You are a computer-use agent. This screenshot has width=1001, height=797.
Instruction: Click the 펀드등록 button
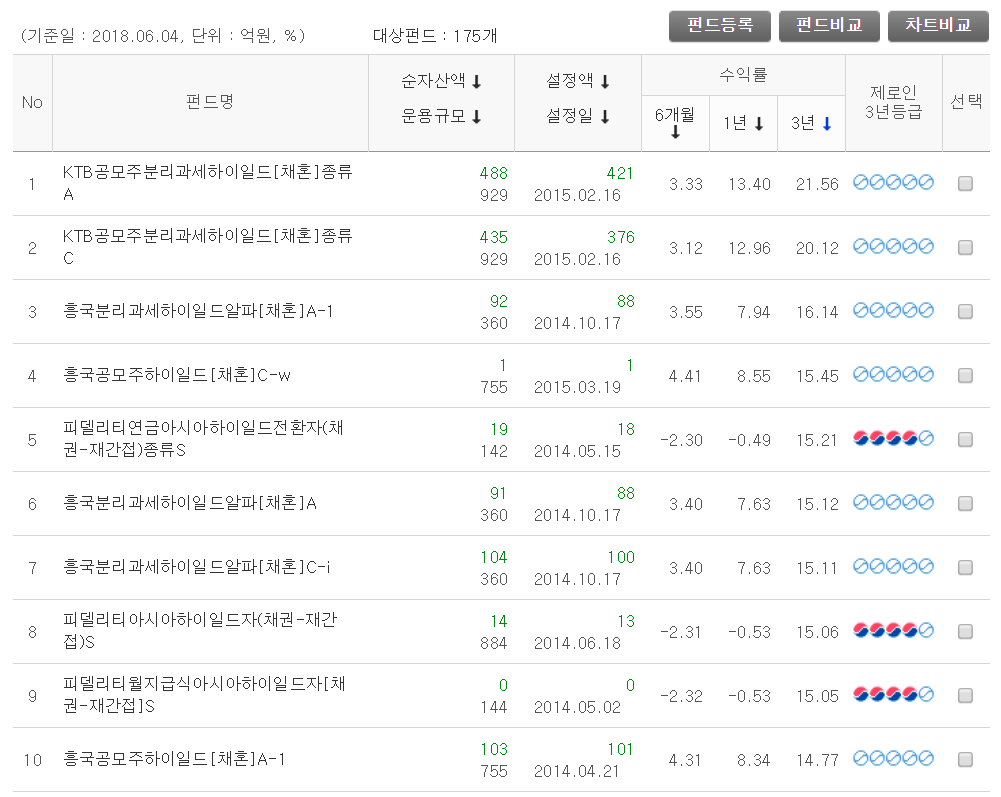[719, 26]
